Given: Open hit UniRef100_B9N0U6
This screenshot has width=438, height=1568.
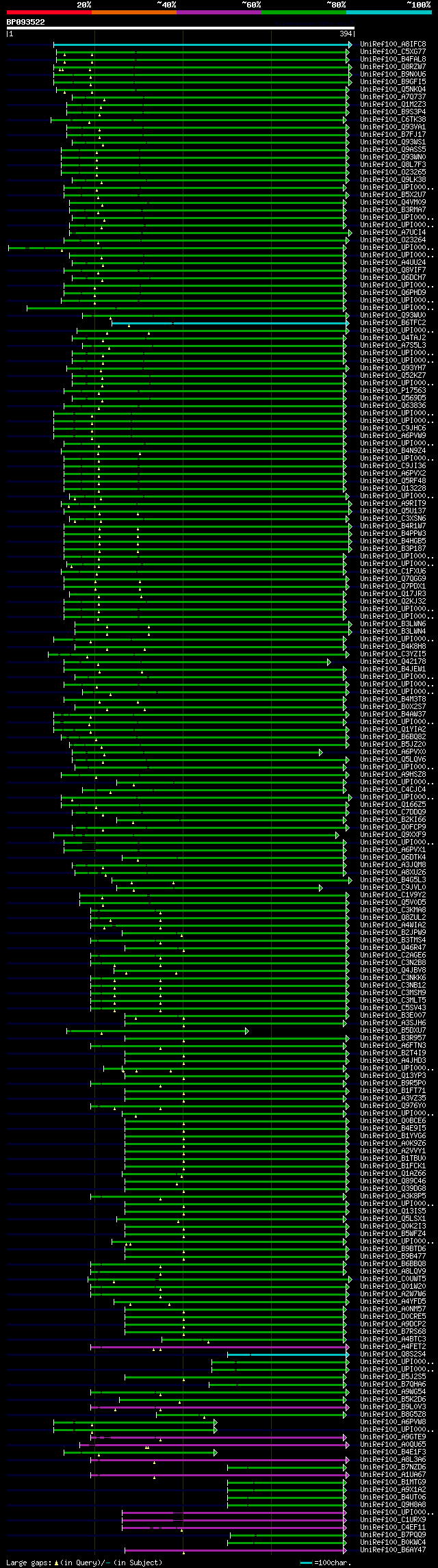Looking at the screenshot, I should (393, 75).
